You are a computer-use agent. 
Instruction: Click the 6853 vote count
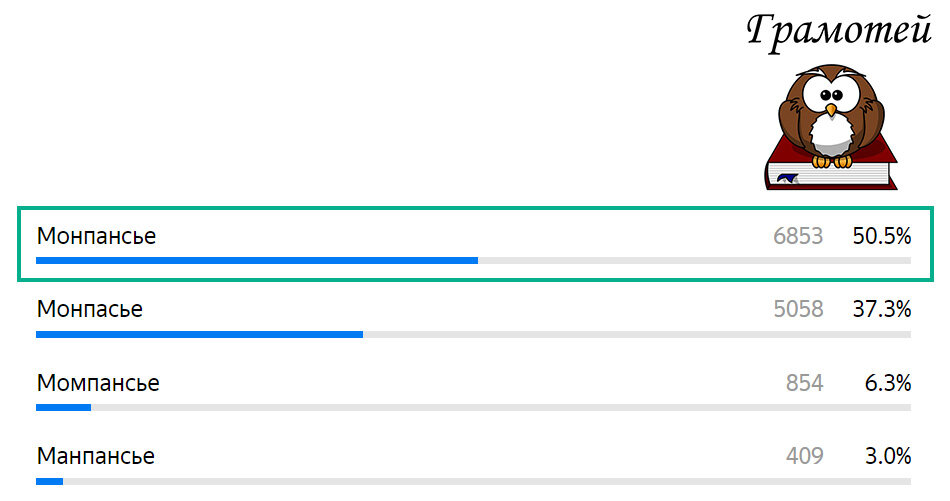coord(798,237)
